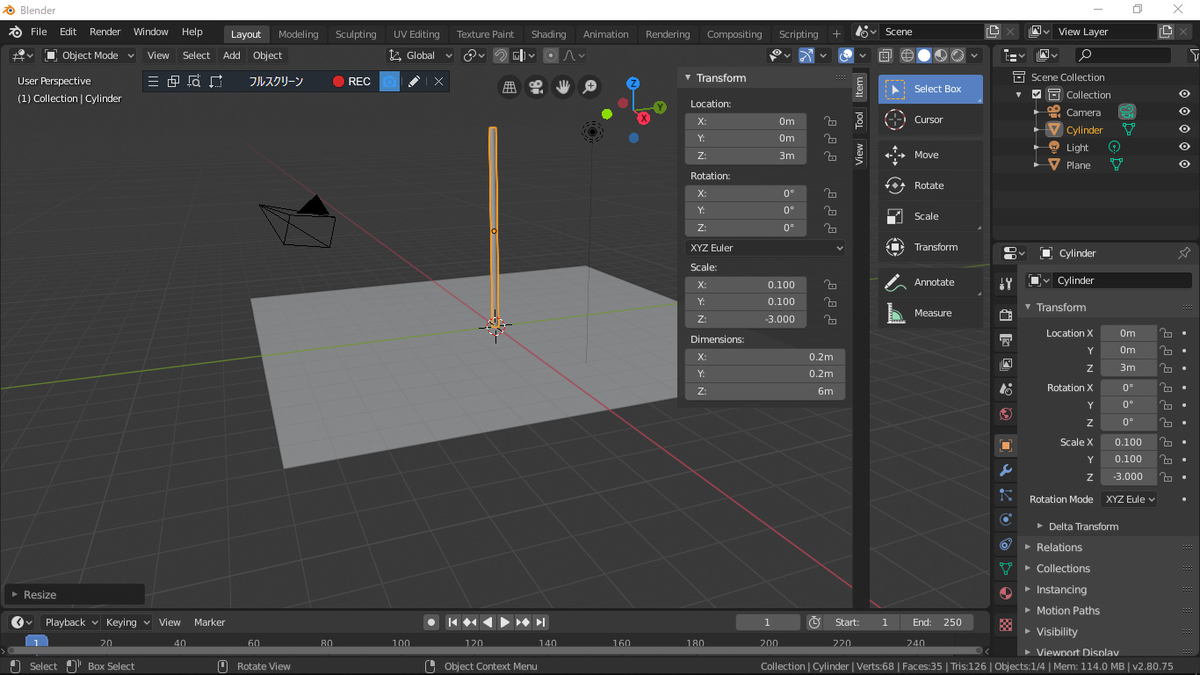The image size is (1200, 675).
Task: Open Modifiers wrench properties tab
Action: coord(1006,470)
